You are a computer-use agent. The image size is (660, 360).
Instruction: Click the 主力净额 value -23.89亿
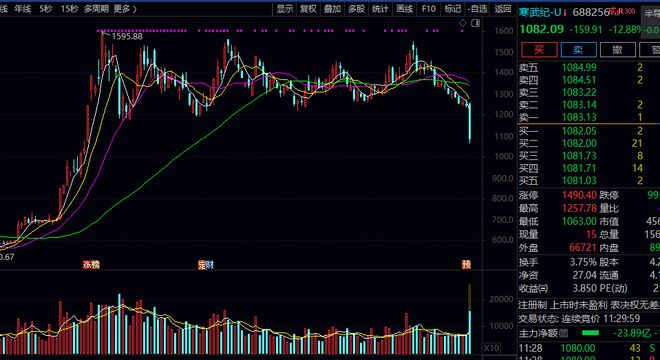click(x=632, y=333)
